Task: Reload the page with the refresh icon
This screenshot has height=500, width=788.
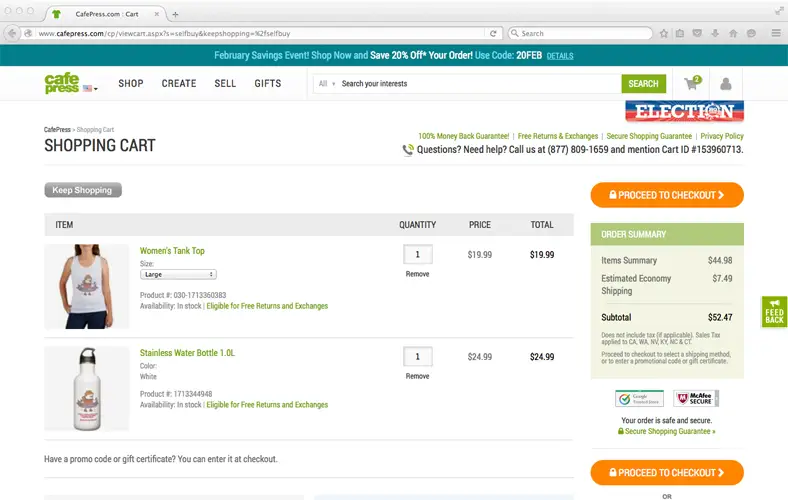Action: coord(493,33)
